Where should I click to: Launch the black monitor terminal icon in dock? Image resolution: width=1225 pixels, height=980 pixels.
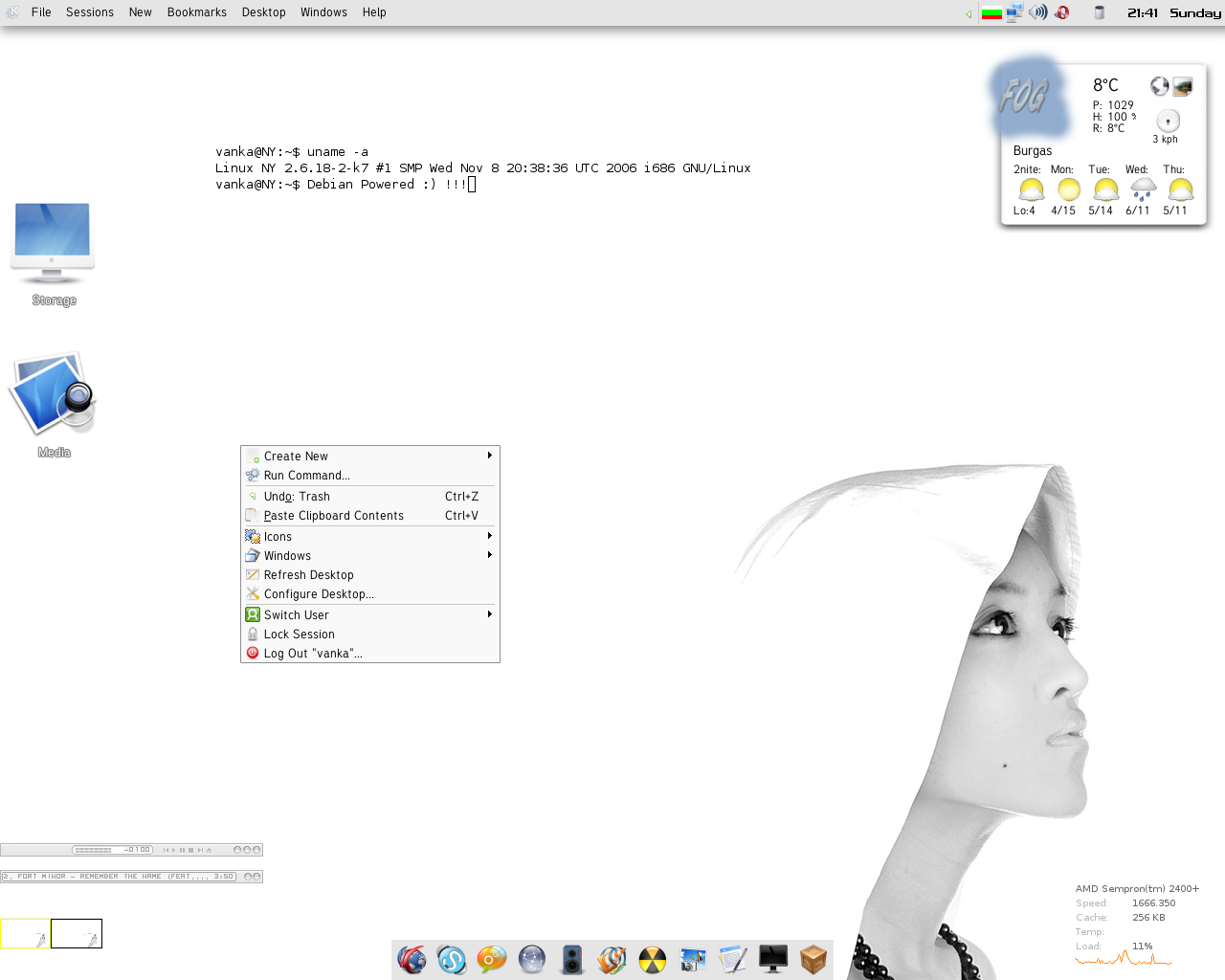[x=773, y=959]
